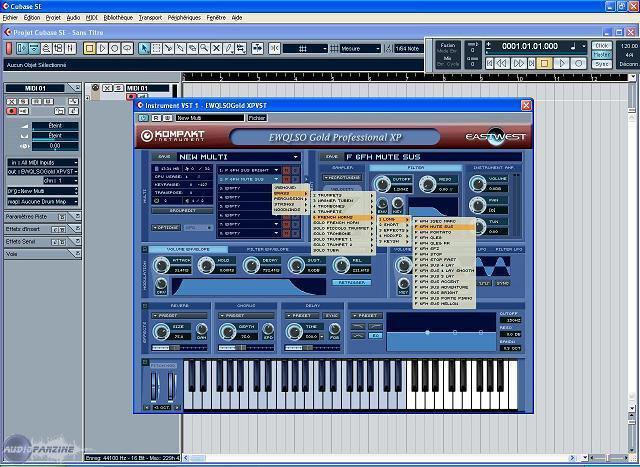
Task: Toggle toolbar Cycle loop button
Action: click(x=127, y=49)
